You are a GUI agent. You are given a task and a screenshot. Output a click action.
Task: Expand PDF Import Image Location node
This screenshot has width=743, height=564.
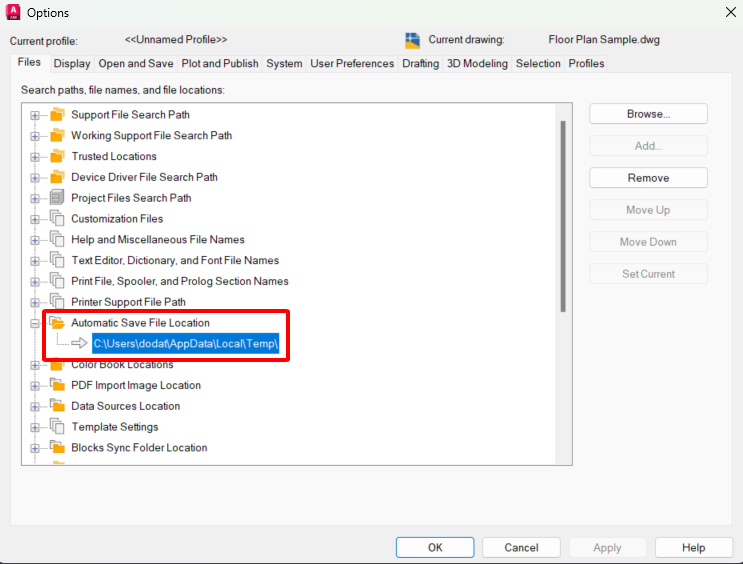click(35, 386)
